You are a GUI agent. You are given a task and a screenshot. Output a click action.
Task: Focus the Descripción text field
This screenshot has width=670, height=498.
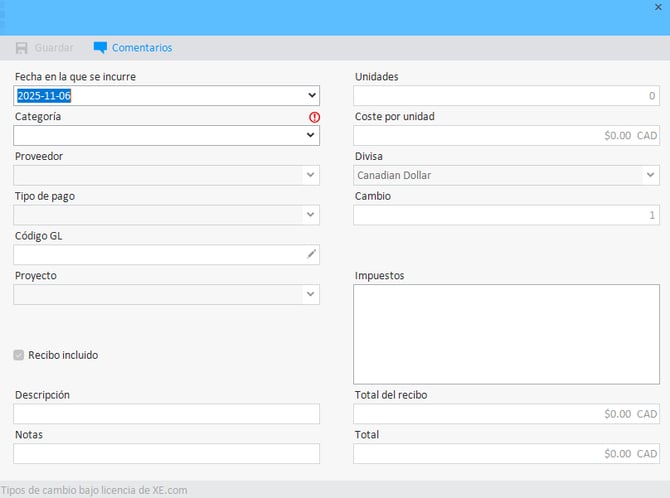(x=166, y=414)
